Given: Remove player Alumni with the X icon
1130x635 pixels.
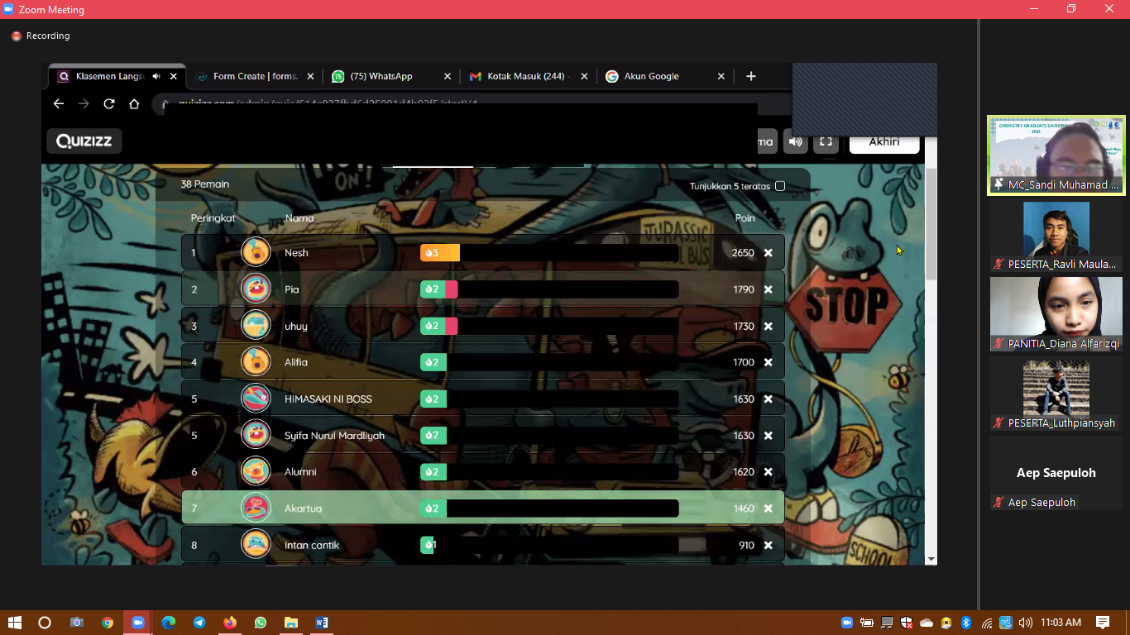Looking at the screenshot, I should pos(768,472).
